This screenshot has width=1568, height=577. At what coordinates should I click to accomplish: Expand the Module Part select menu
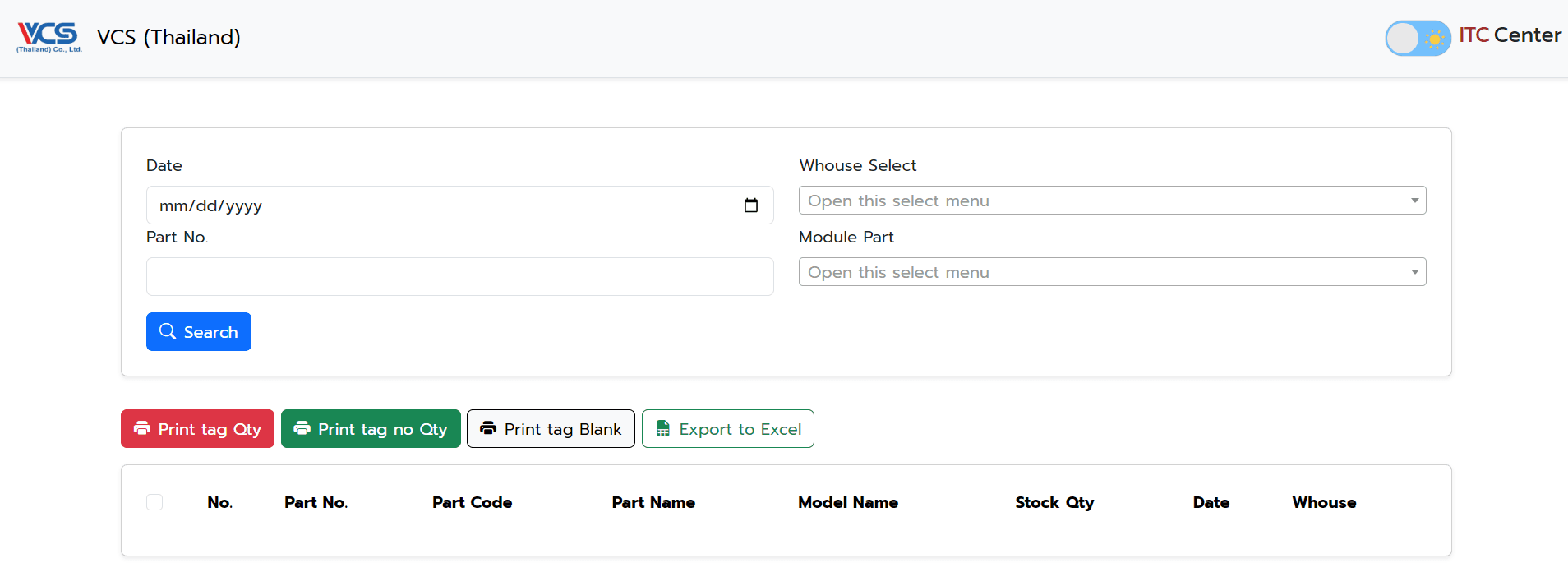(1111, 272)
